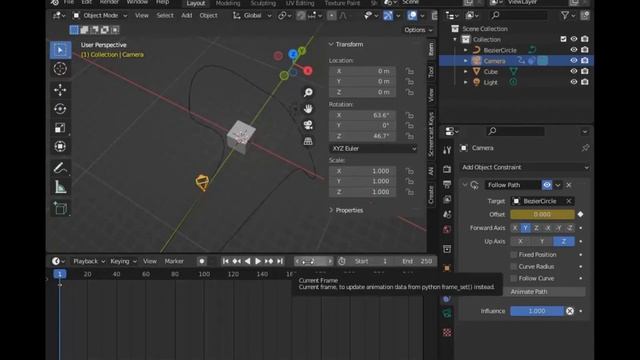Expand the BezierCircle outliner item
640x360 pixels.
466,50
